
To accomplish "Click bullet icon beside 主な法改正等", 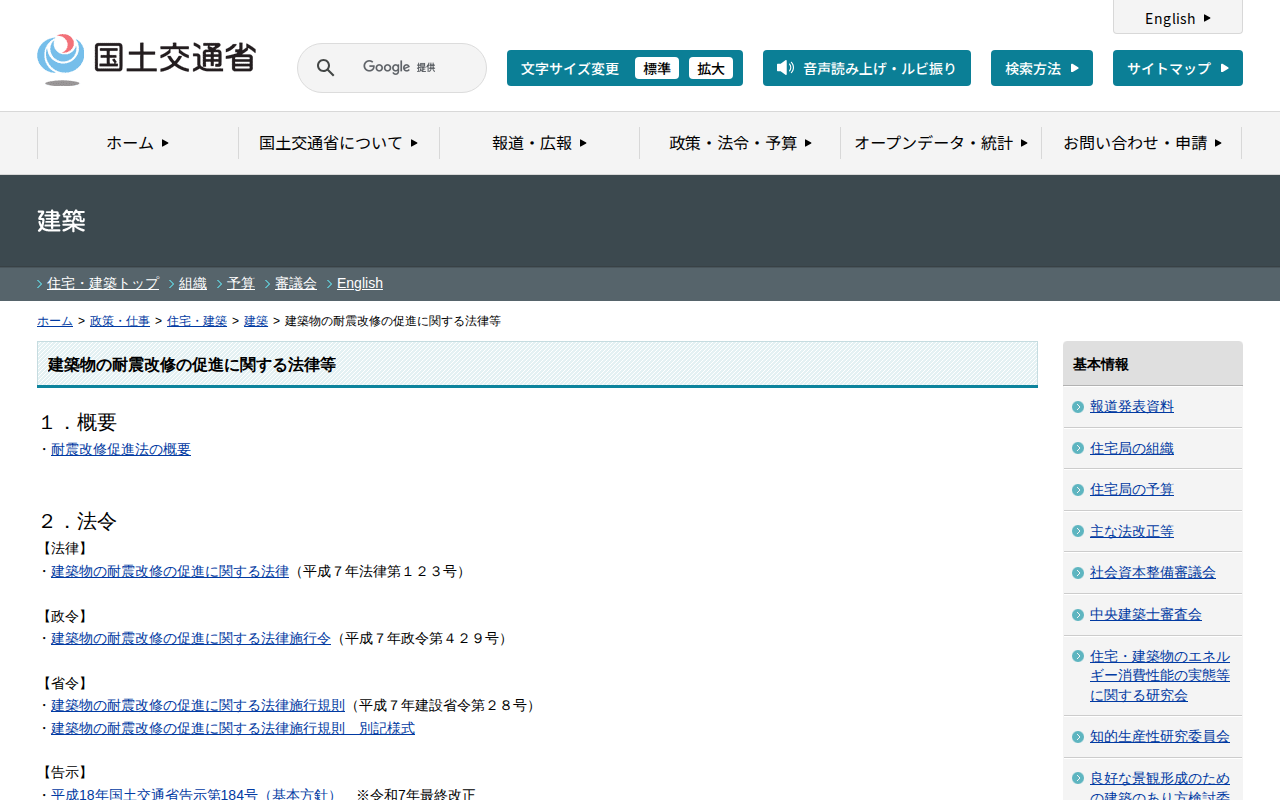I will tap(1077, 532).
